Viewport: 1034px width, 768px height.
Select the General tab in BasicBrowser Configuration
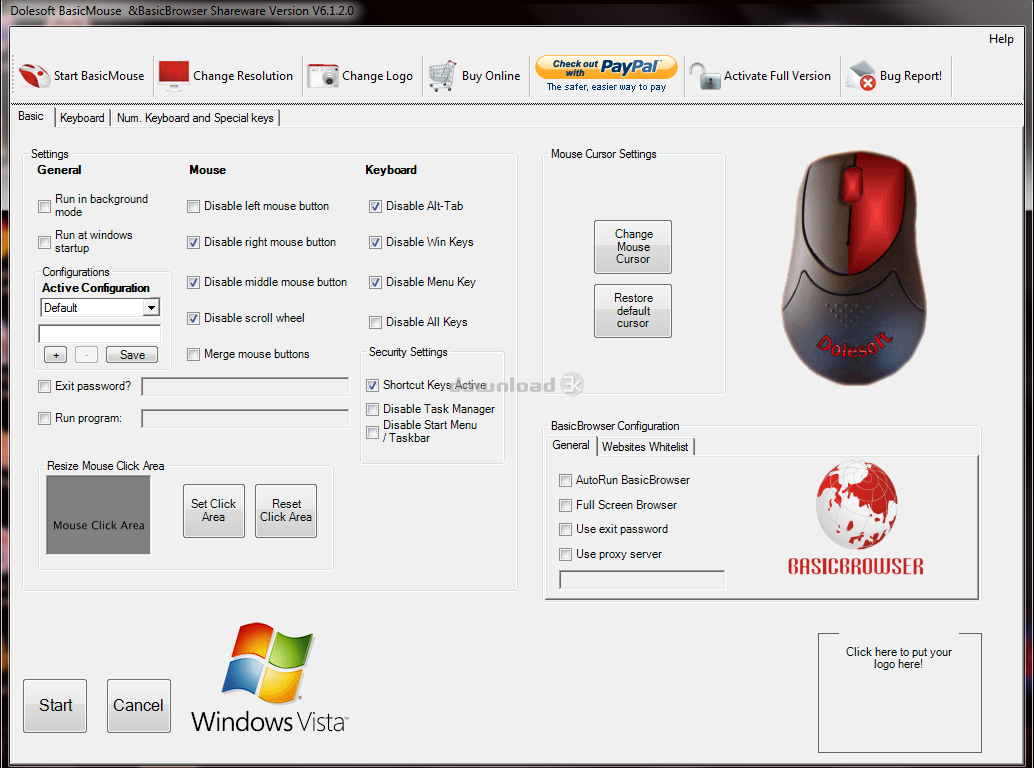click(x=571, y=445)
